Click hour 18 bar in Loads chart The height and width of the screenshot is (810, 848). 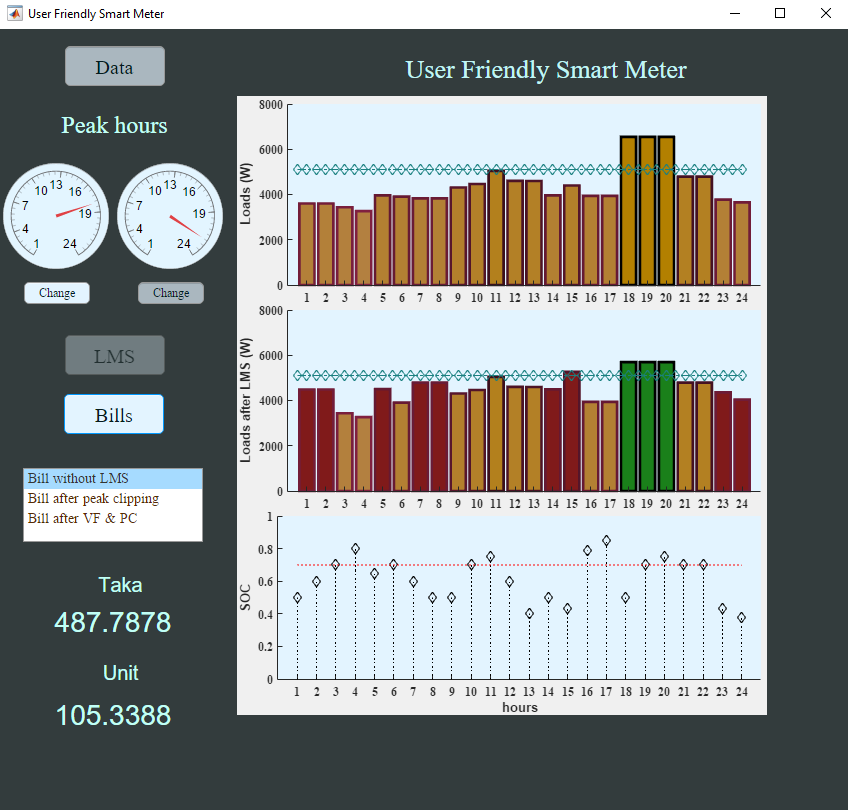click(x=628, y=212)
